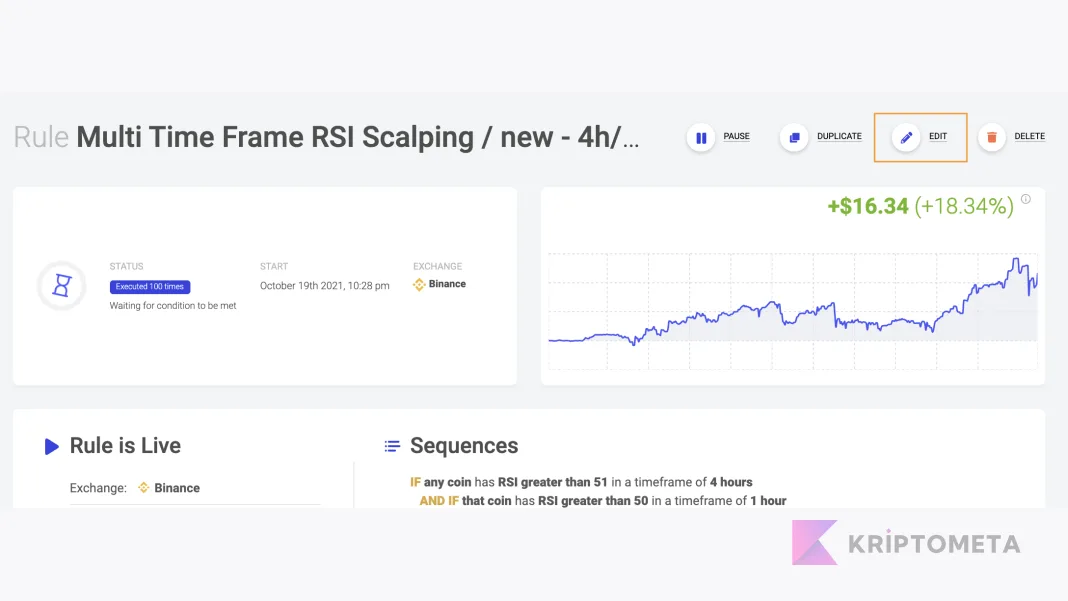
Task: Click the Binance logo under Exchange
Action: 419,284
